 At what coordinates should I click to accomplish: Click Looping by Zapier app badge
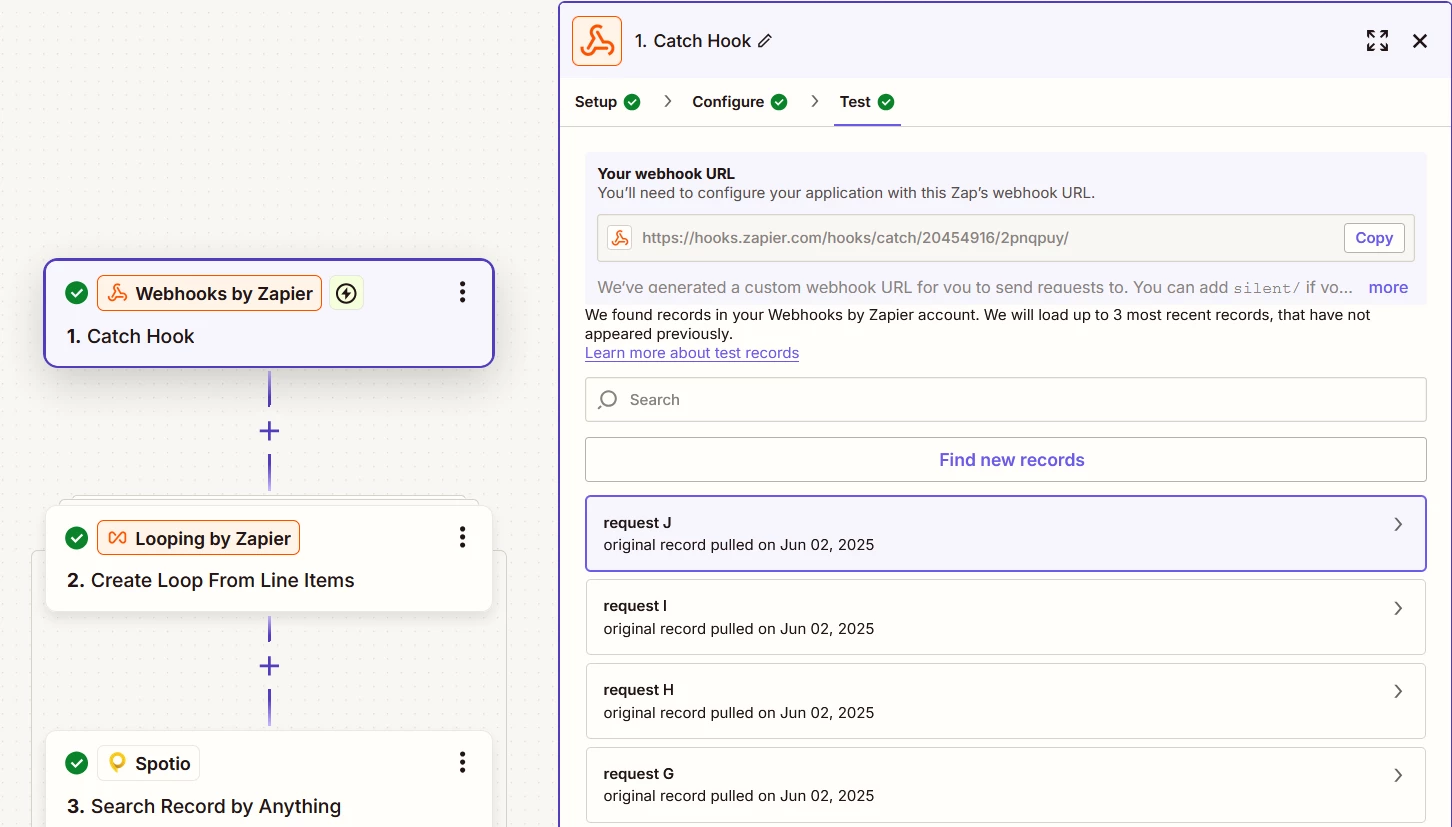(x=198, y=538)
